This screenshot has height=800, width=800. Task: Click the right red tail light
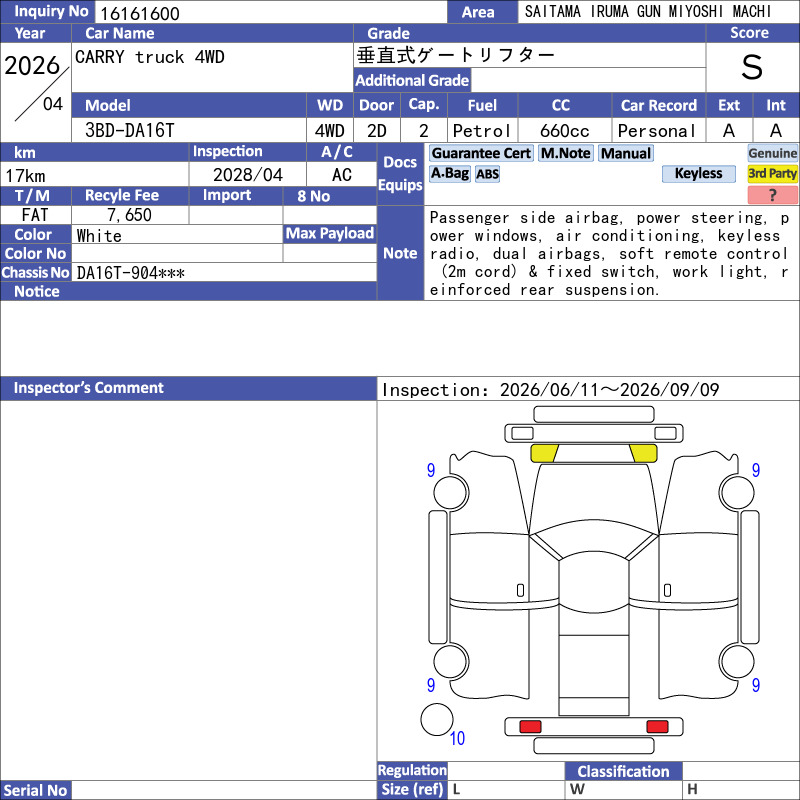[657, 726]
